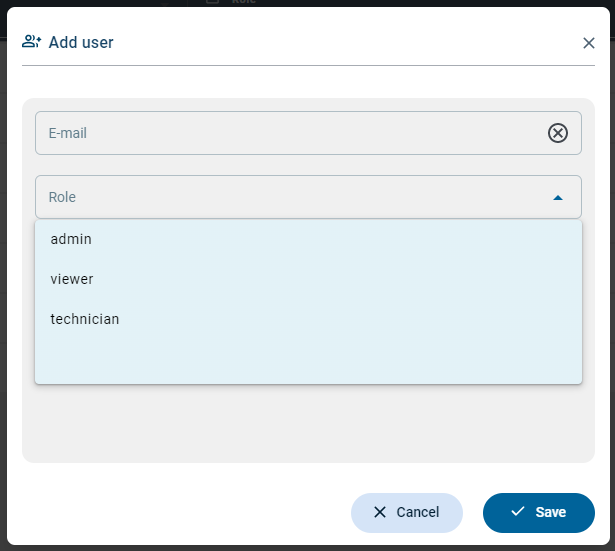Collapse the Role dropdown arrow
This screenshot has width=615, height=551.
pos(558,197)
